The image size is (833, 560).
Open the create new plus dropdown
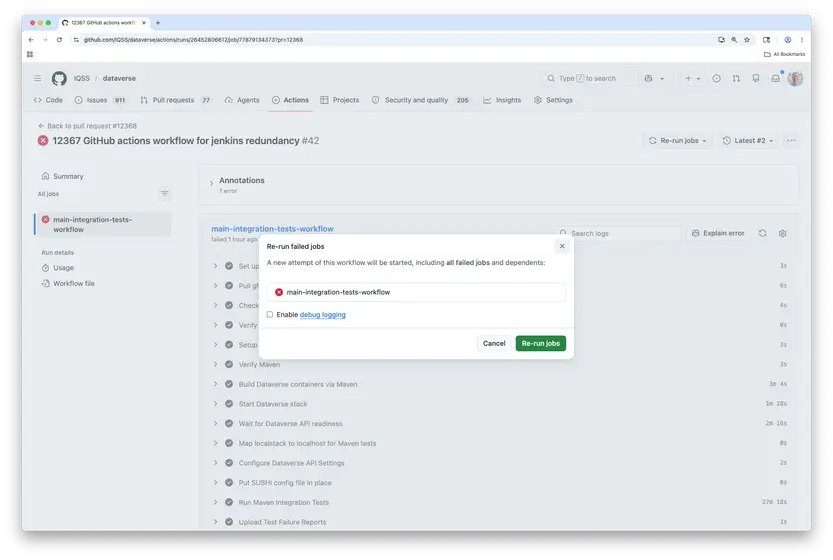click(x=692, y=79)
